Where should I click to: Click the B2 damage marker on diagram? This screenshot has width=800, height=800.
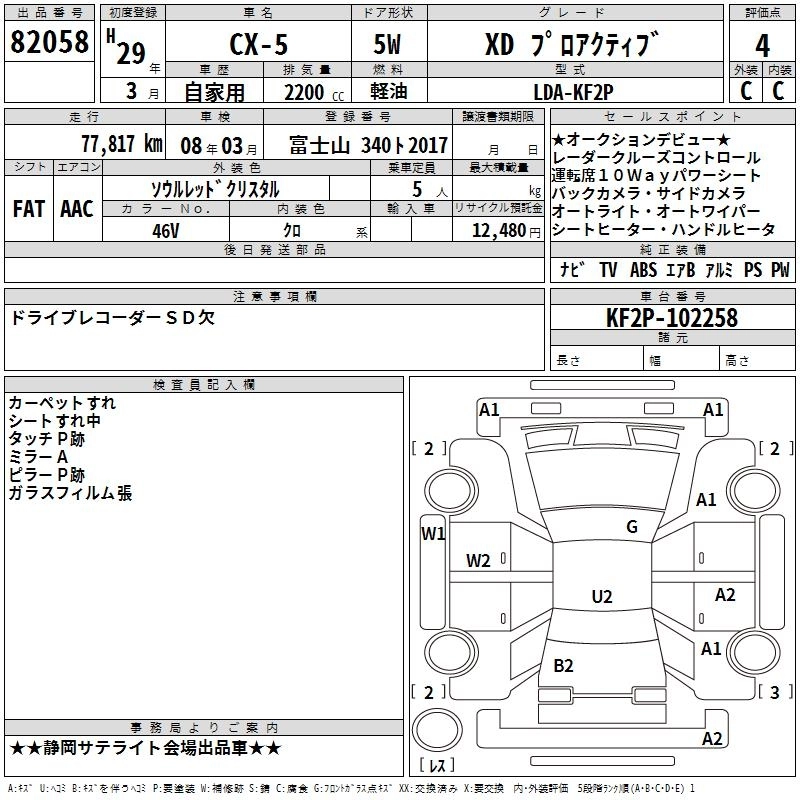563,665
